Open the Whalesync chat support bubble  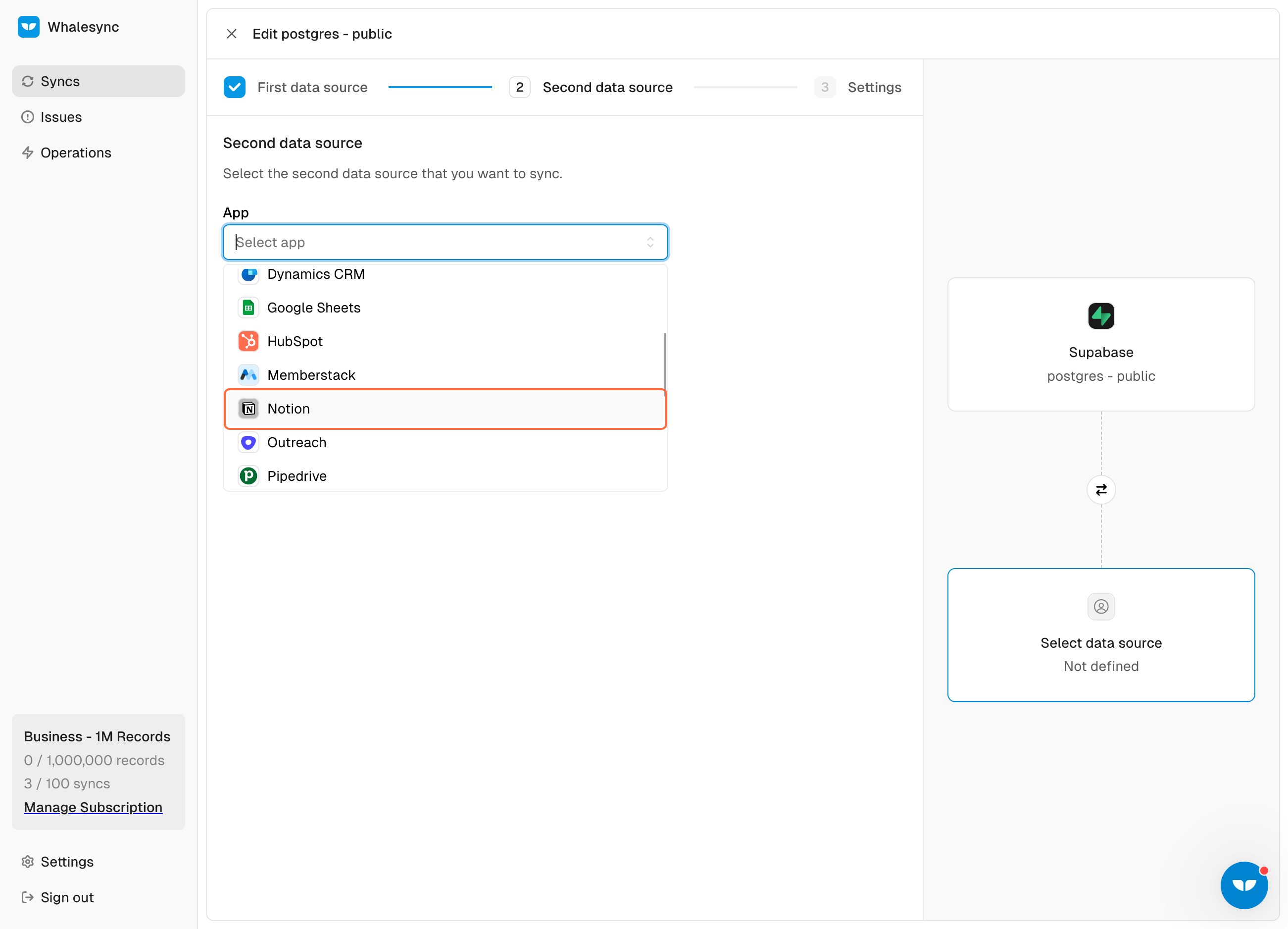click(x=1244, y=885)
